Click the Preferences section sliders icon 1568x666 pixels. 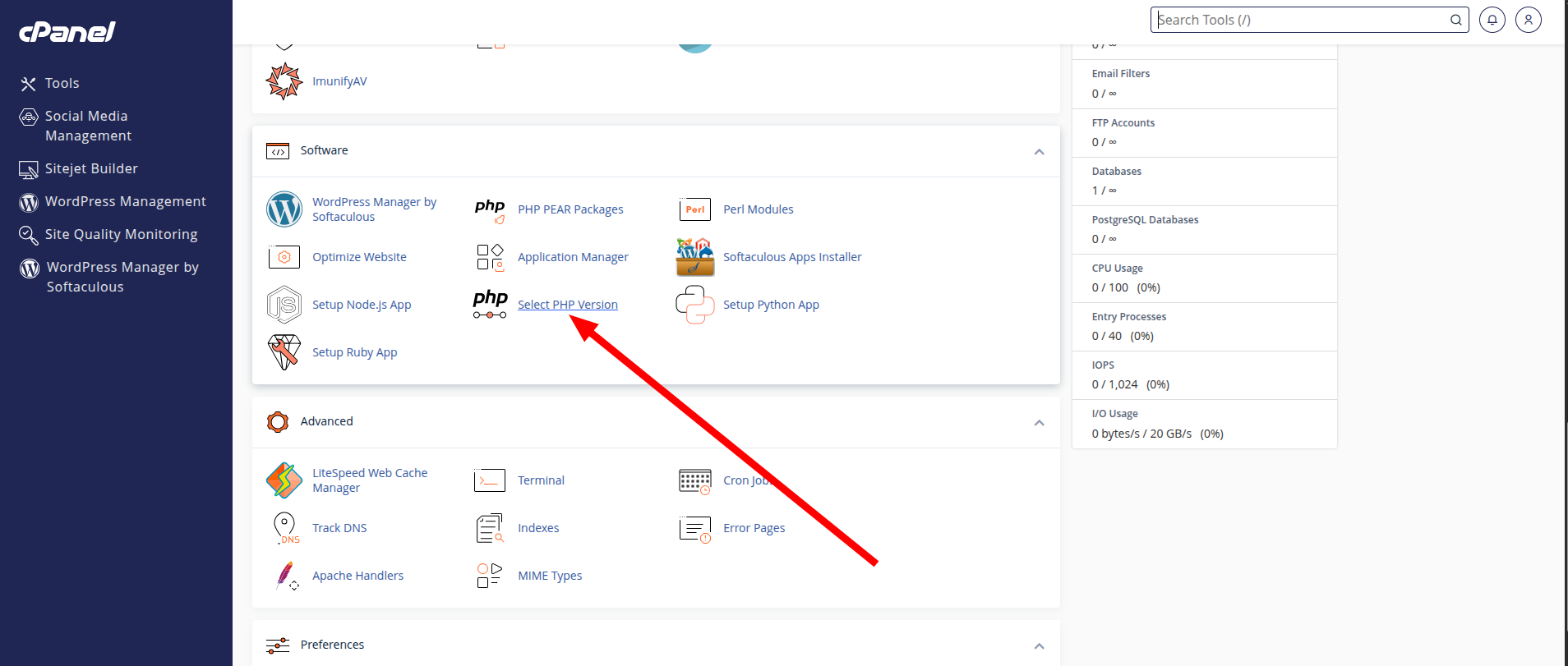click(278, 645)
